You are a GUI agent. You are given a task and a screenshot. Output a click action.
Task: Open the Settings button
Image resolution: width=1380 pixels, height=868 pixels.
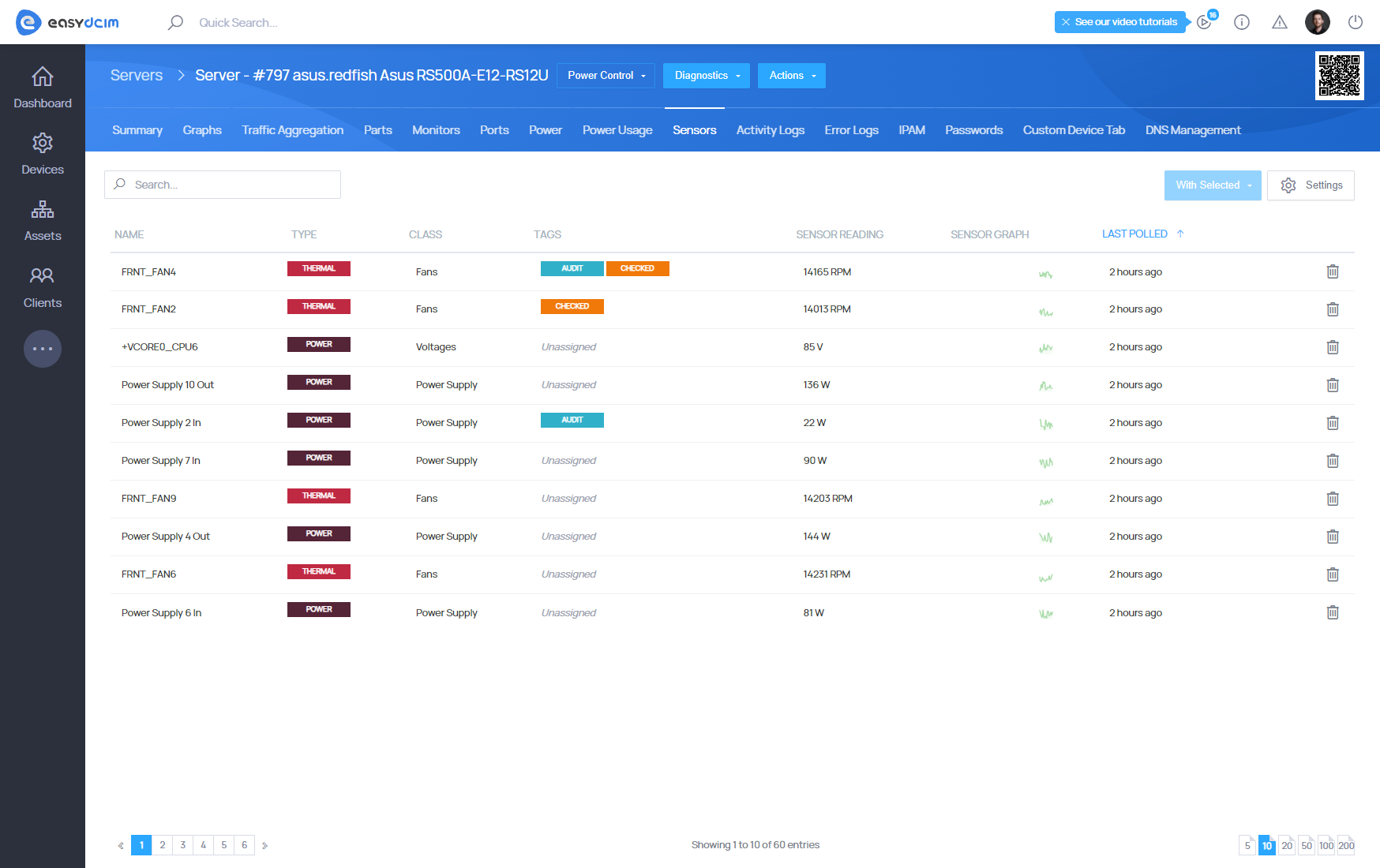point(1311,185)
